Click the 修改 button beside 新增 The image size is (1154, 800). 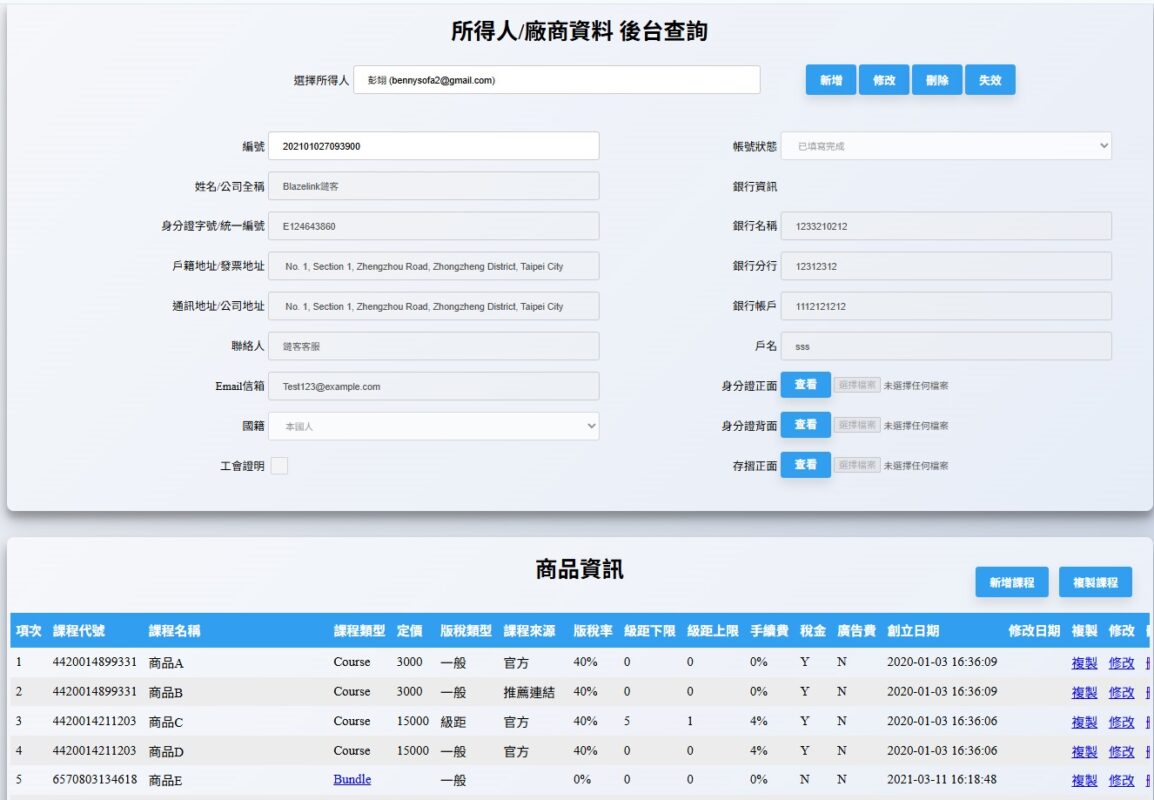(x=884, y=81)
